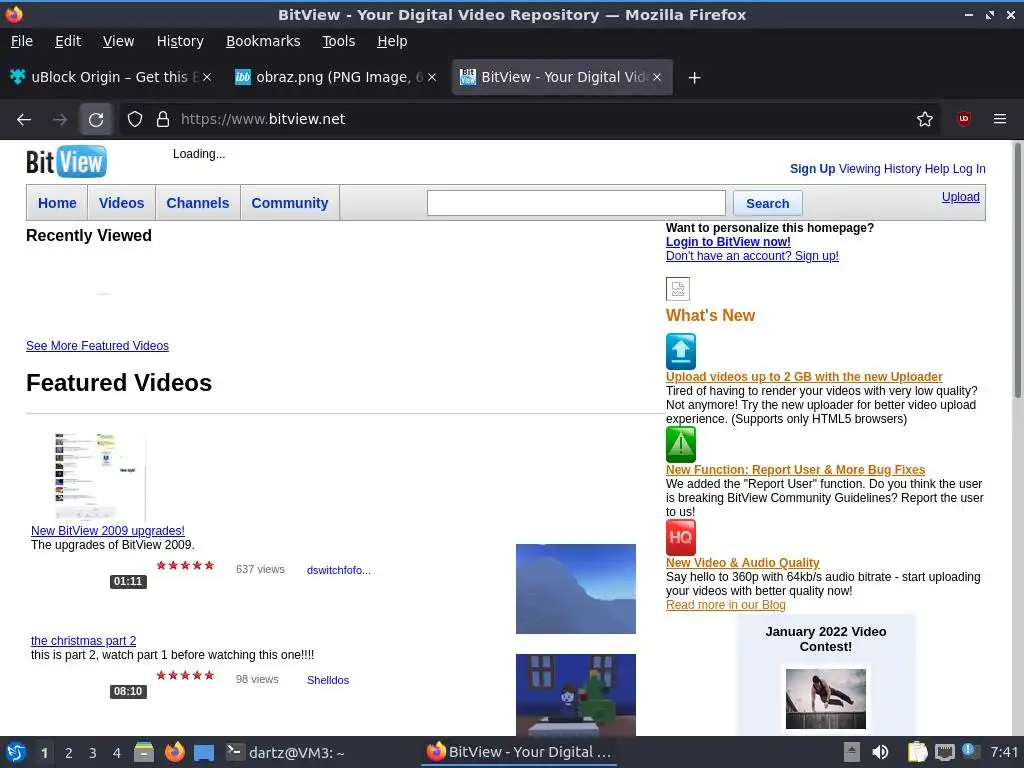Image resolution: width=1024 pixels, height=768 pixels.
Task: Launch Firefox from the taskbar quick launch
Action: click(174, 752)
